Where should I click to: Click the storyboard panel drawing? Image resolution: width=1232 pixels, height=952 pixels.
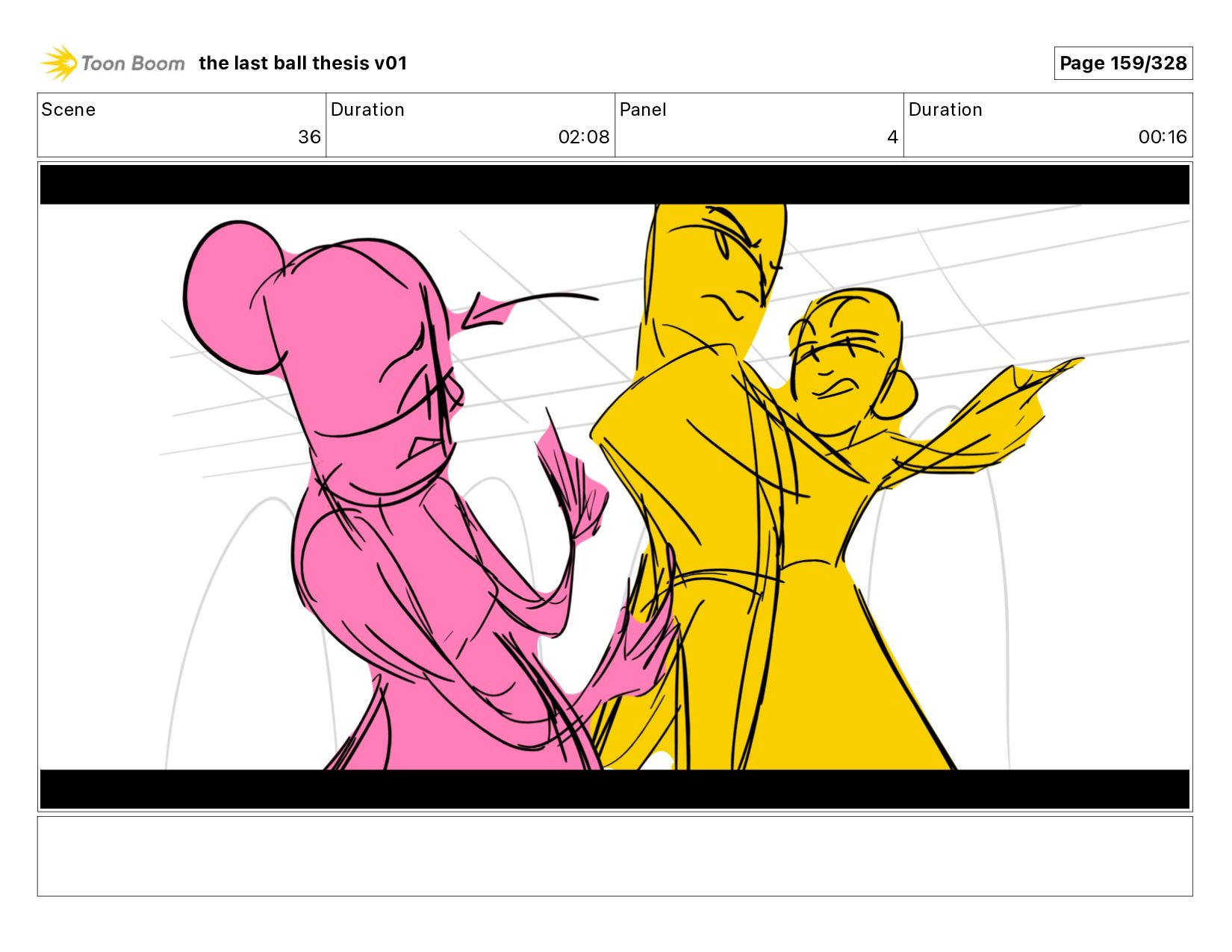point(615,487)
